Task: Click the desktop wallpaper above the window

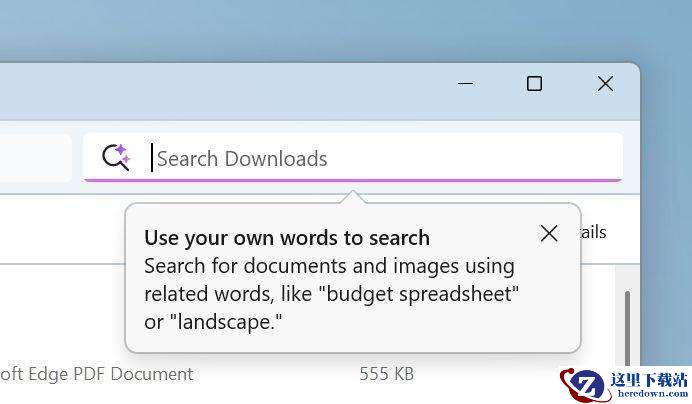Action: click(300, 30)
